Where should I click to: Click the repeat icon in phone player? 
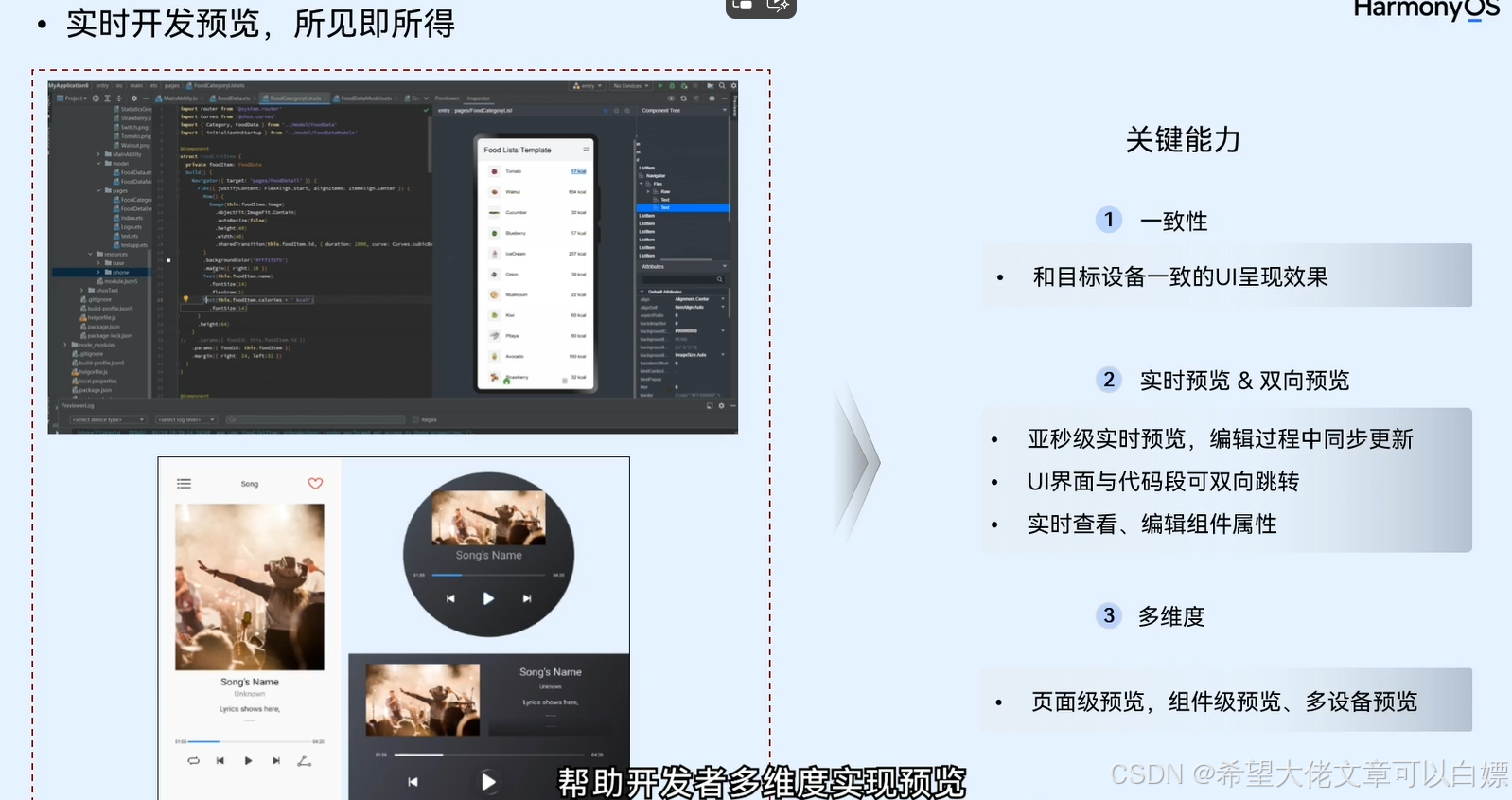[193, 760]
